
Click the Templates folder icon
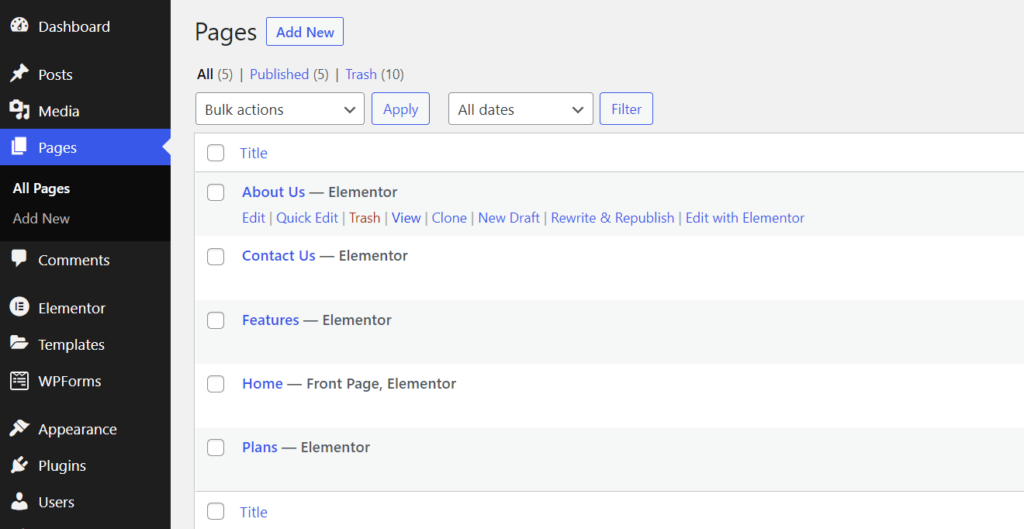tap(20, 344)
